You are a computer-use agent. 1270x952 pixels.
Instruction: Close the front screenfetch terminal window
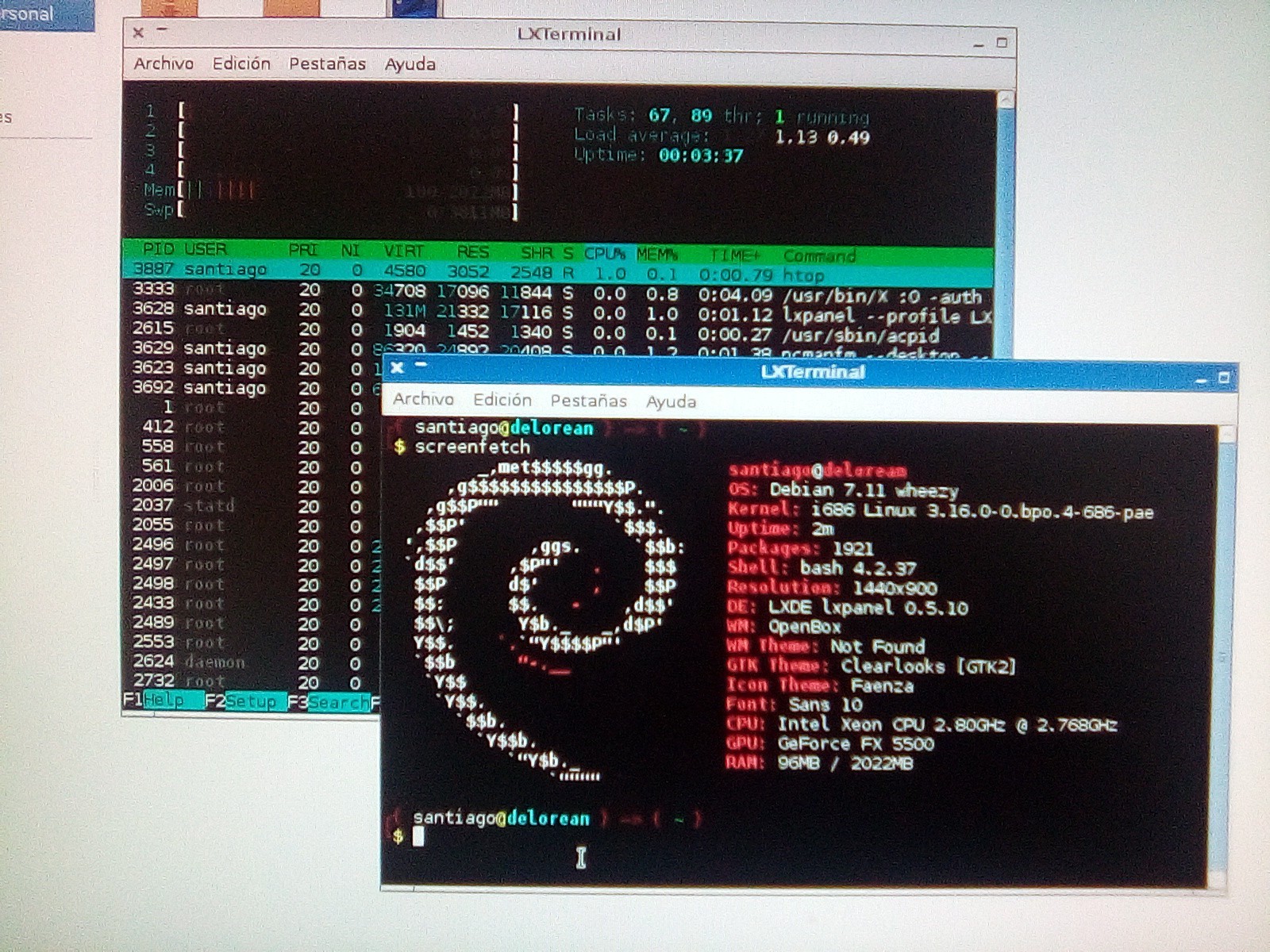(x=397, y=367)
